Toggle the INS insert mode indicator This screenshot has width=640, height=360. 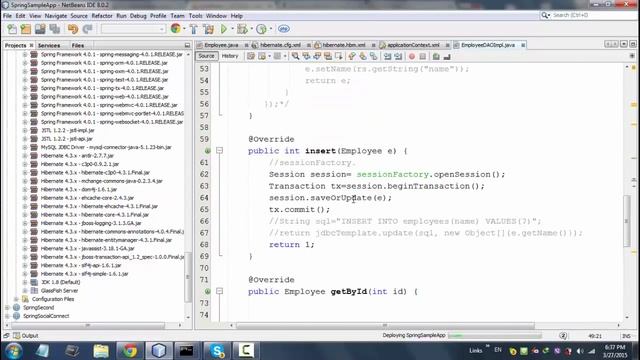point(626,336)
